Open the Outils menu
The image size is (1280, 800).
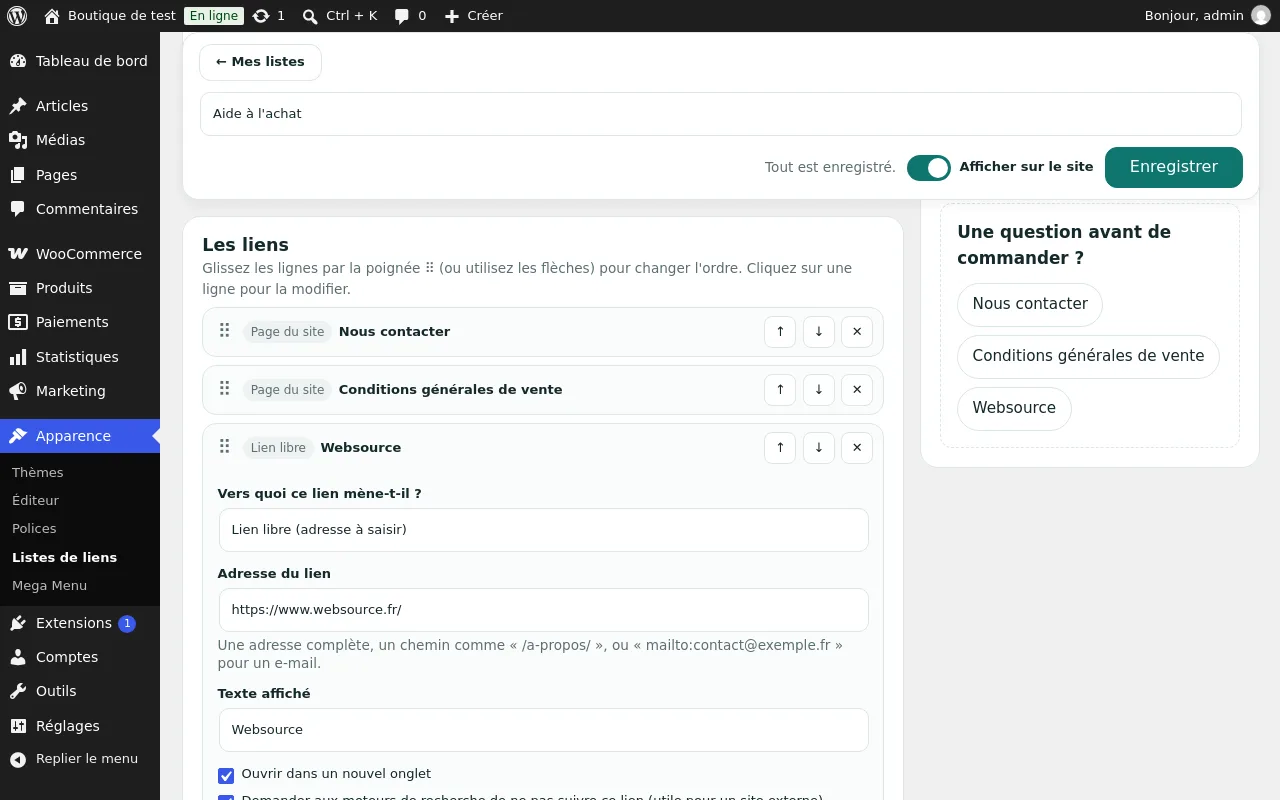[80, 691]
